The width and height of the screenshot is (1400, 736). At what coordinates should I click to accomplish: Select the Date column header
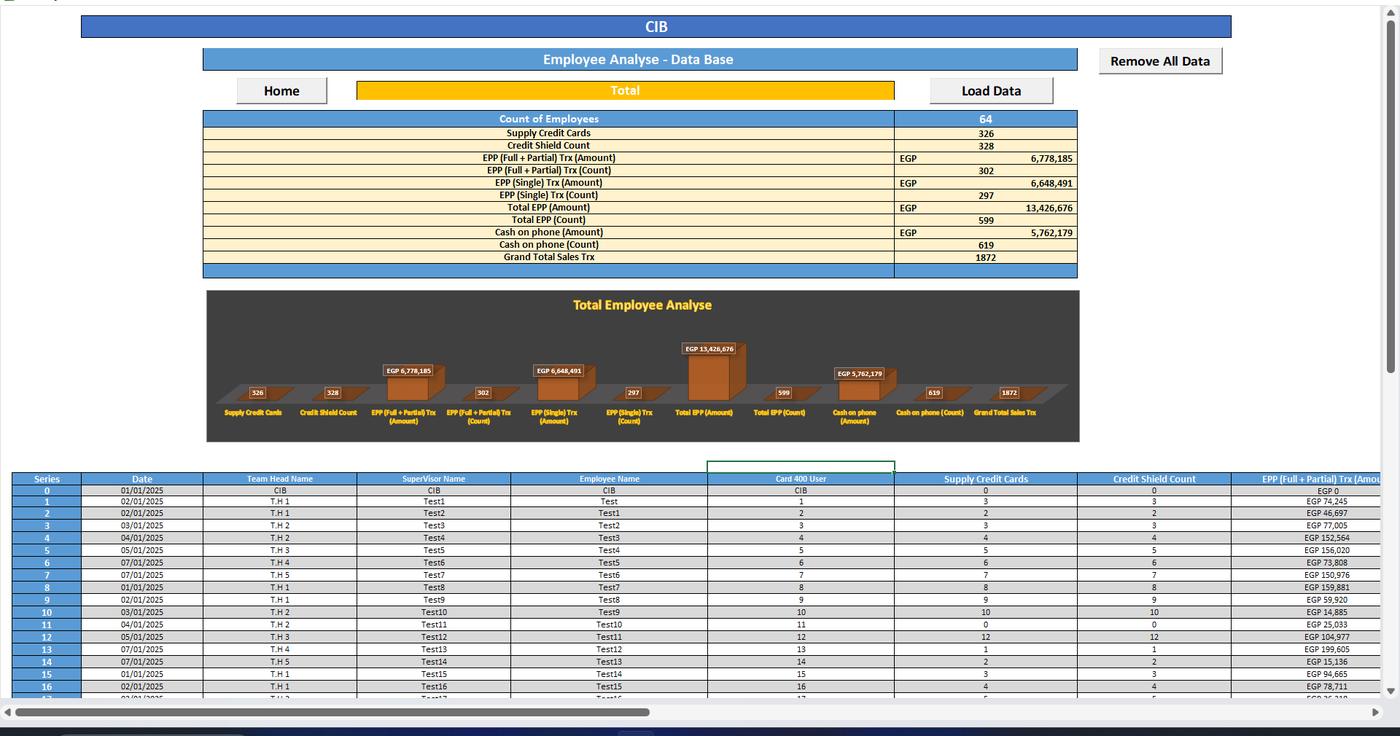[x=142, y=479]
